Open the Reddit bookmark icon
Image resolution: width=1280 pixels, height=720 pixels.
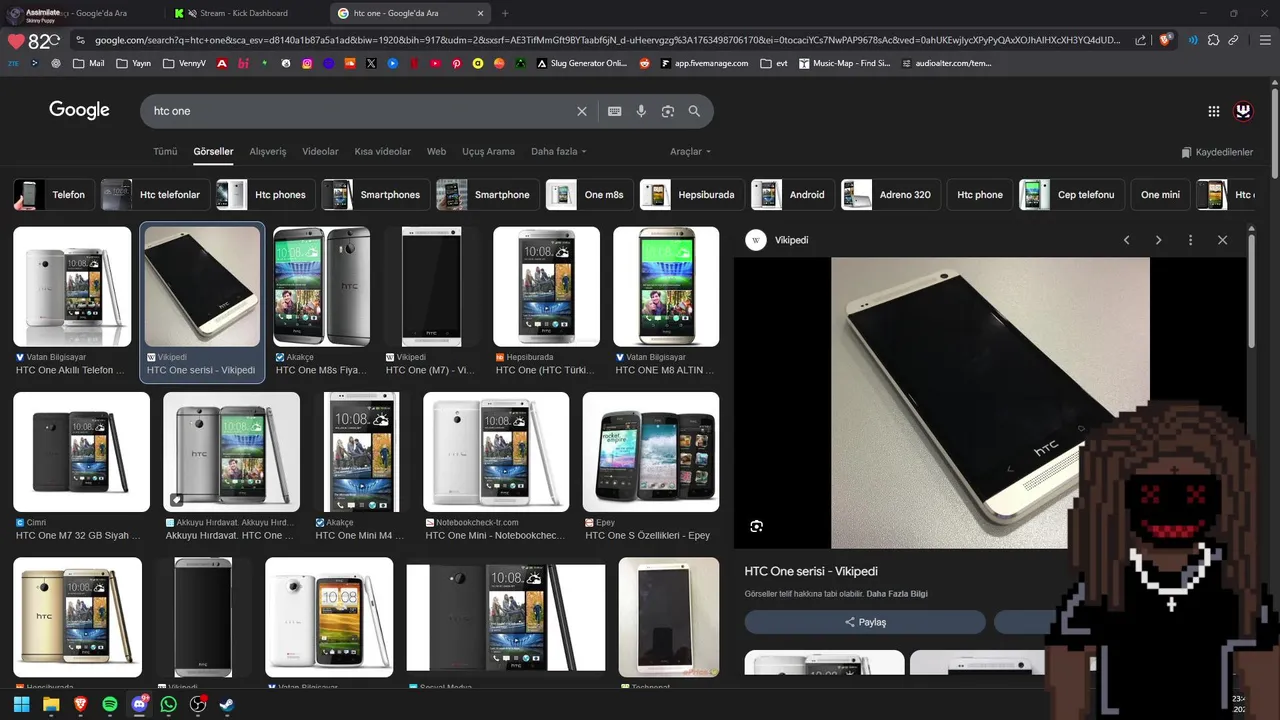click(644, 63)
